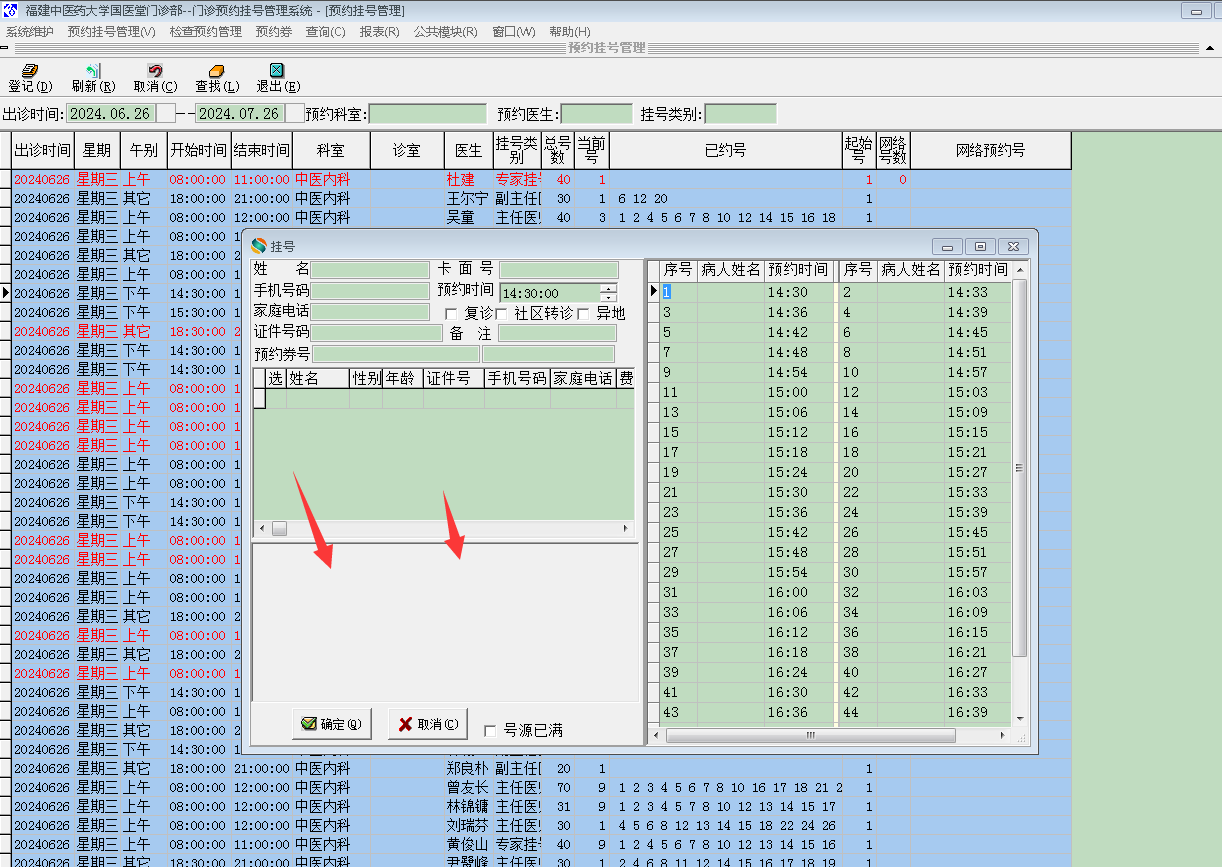Screen dimensions: 1222x867
Task: Select the row for doctor 杜建
Action: click(541, 179)
